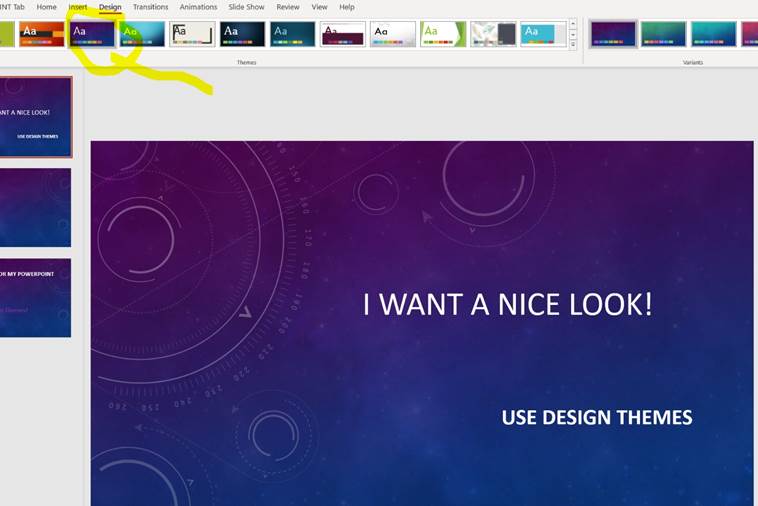Expand the full Themes gallery
Viewport: 758px width, 506px height.
pyautogui.click(x=573, y=45)
